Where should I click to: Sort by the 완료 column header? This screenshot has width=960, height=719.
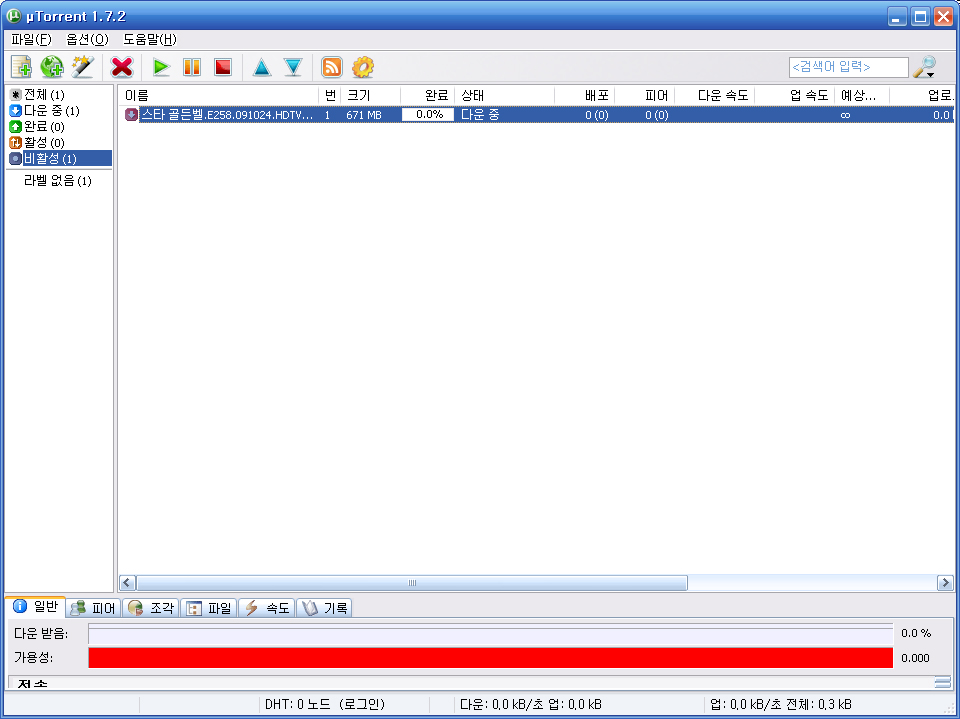click(x=427, y=95)
